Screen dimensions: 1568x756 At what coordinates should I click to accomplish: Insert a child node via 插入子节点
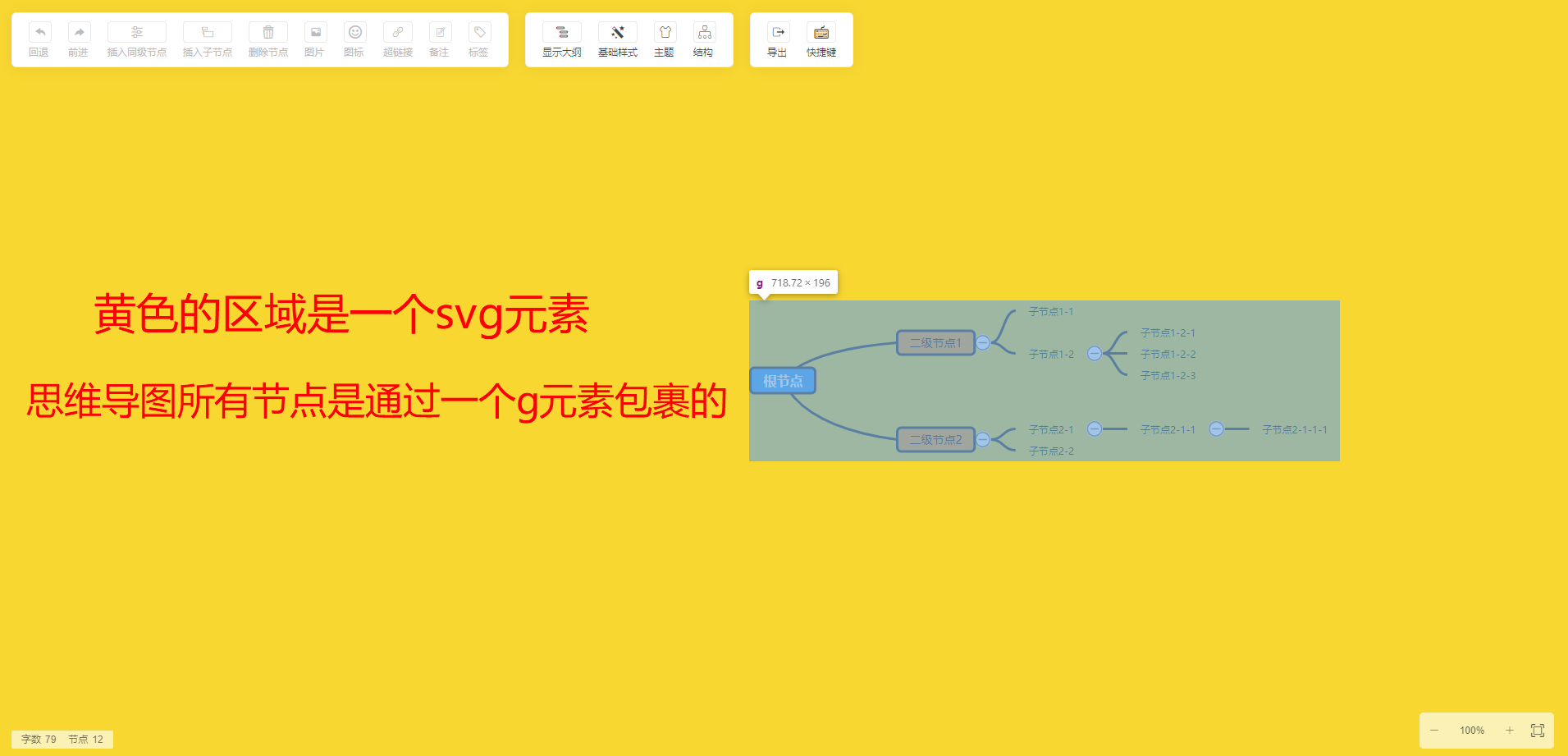(208, 32)
